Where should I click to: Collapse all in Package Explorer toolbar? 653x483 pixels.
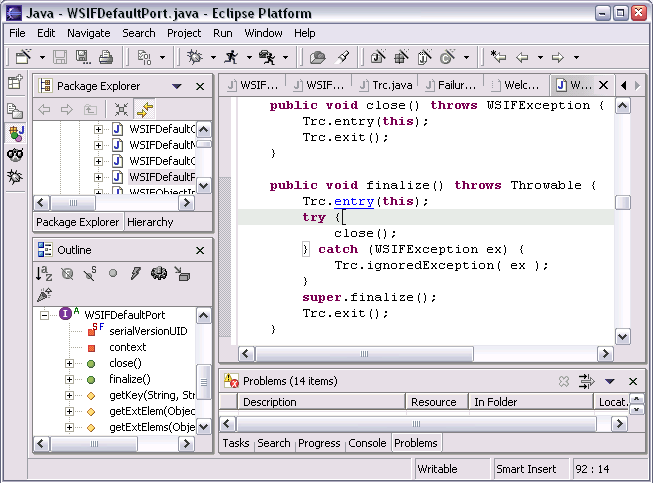tap(121, 110)
